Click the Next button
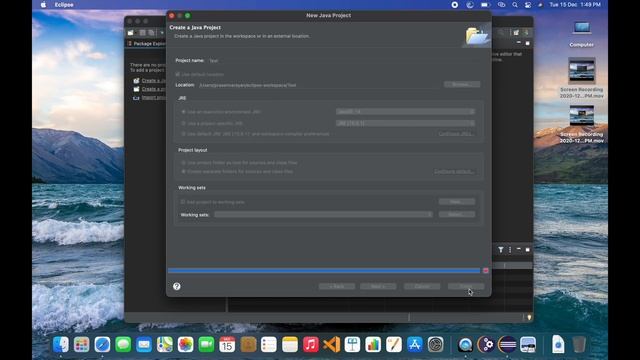The height and width of the screenshot is (360, 640). pos(378,286)
